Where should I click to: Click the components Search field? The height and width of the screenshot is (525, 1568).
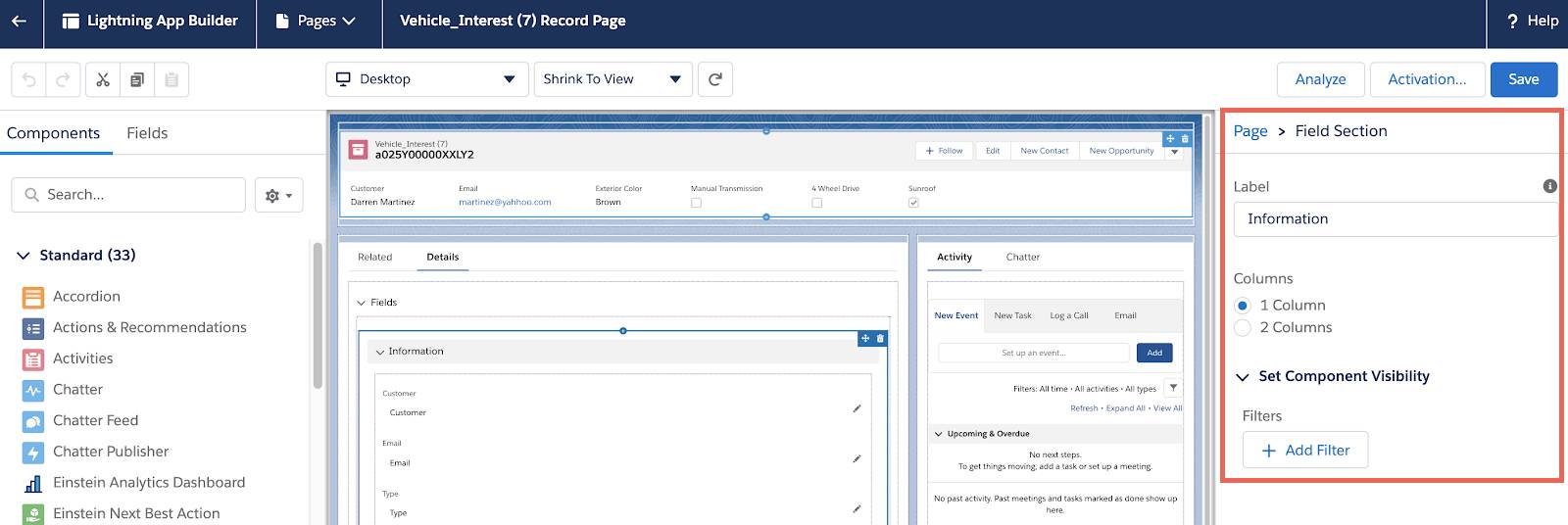click(128, 195)
